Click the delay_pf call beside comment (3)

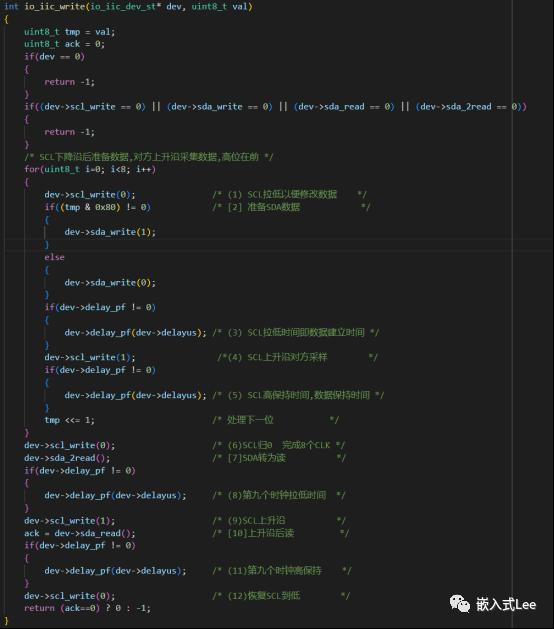(x=135, y=333)
